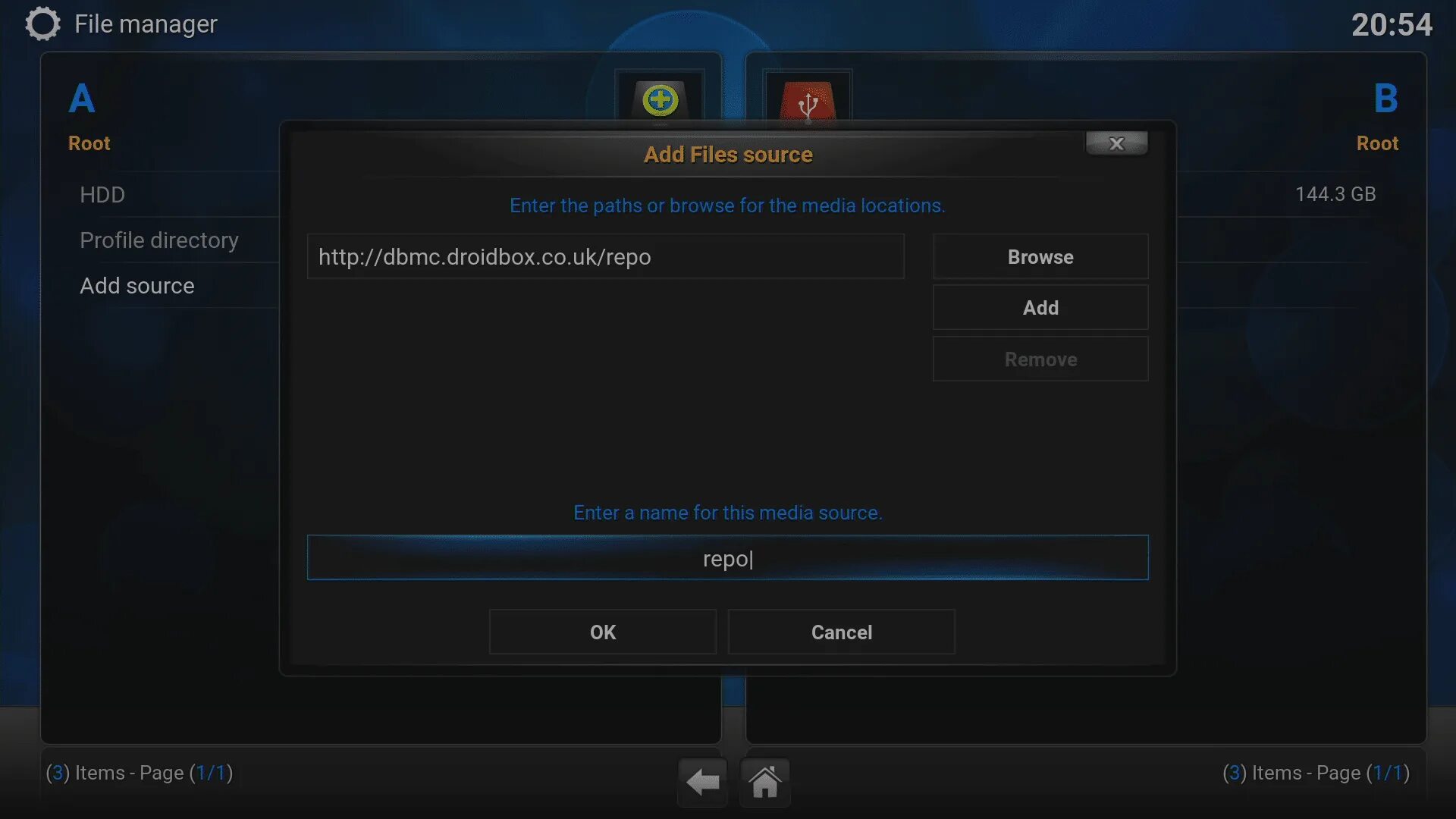Screen dimensions: 1456x819
Task: Confirm the dialog with OK
Action: [x=603, y=632]
